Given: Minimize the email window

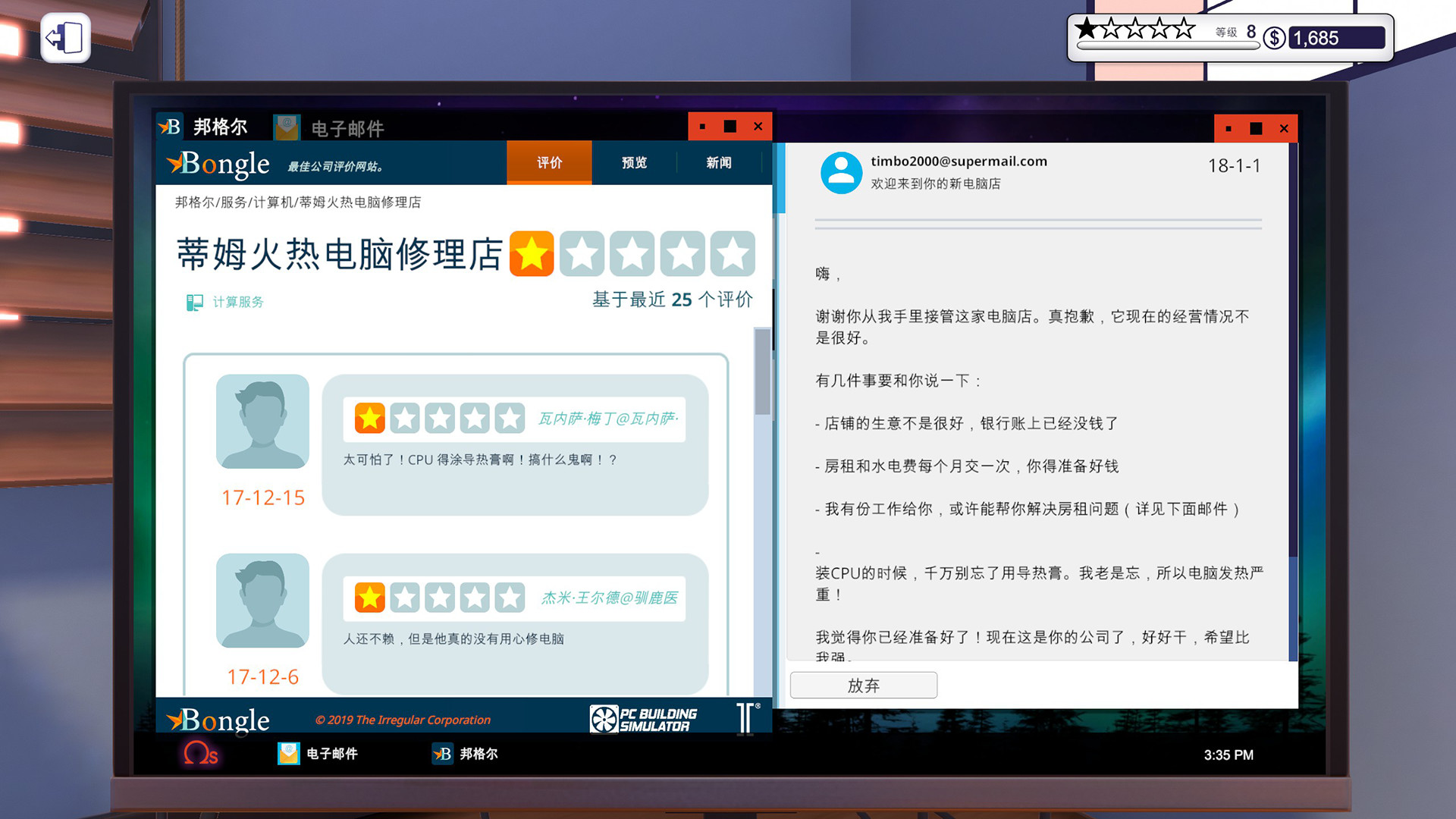Looking at the screenshot, I should tap(1228, 128).
